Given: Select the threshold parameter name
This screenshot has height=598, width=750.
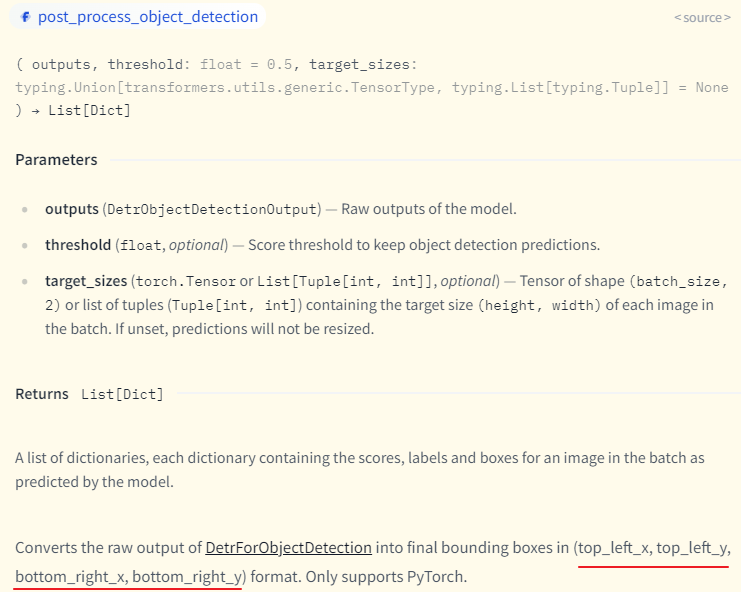Looking at the screenshot, I should tap(78, 245).
